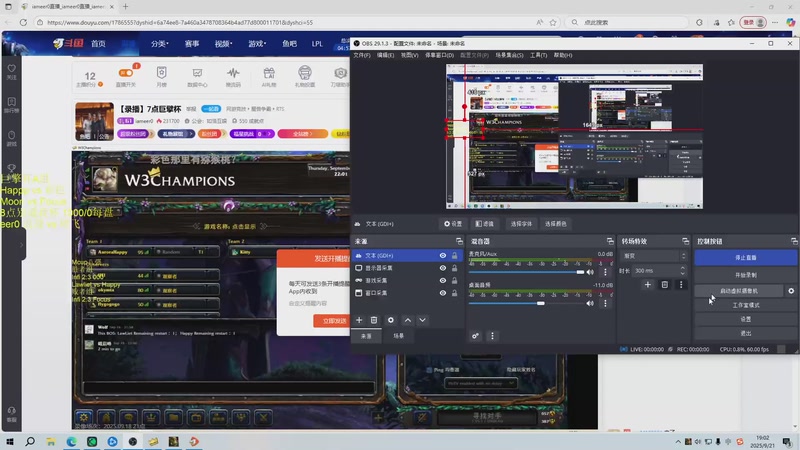The width and height of the screenshot is (800, 450).
Task: Refresh the browser page
Action: (x=23, y=22)
